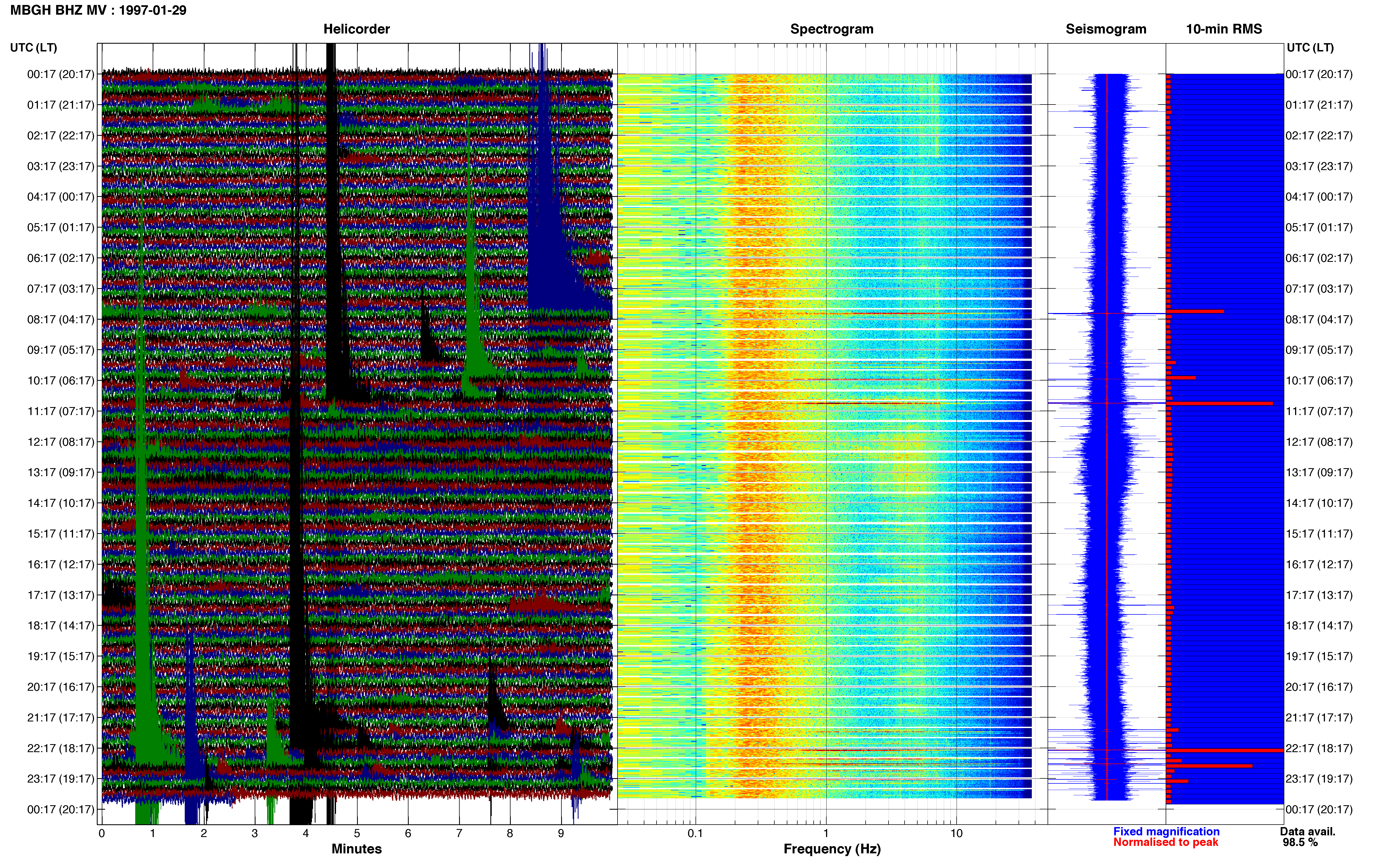Click left time label '21:17 (17:17)'

pyautogui.click(x=61, y=718)
